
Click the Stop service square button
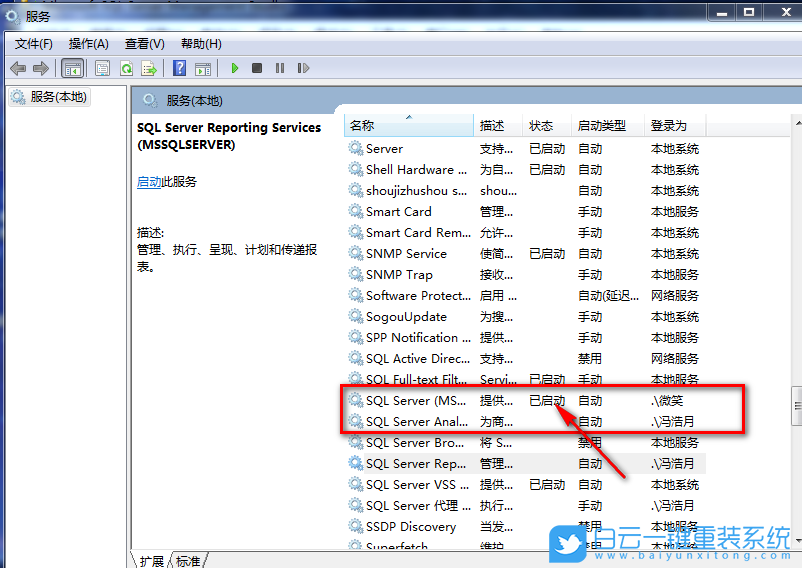[x=257, y=68]
